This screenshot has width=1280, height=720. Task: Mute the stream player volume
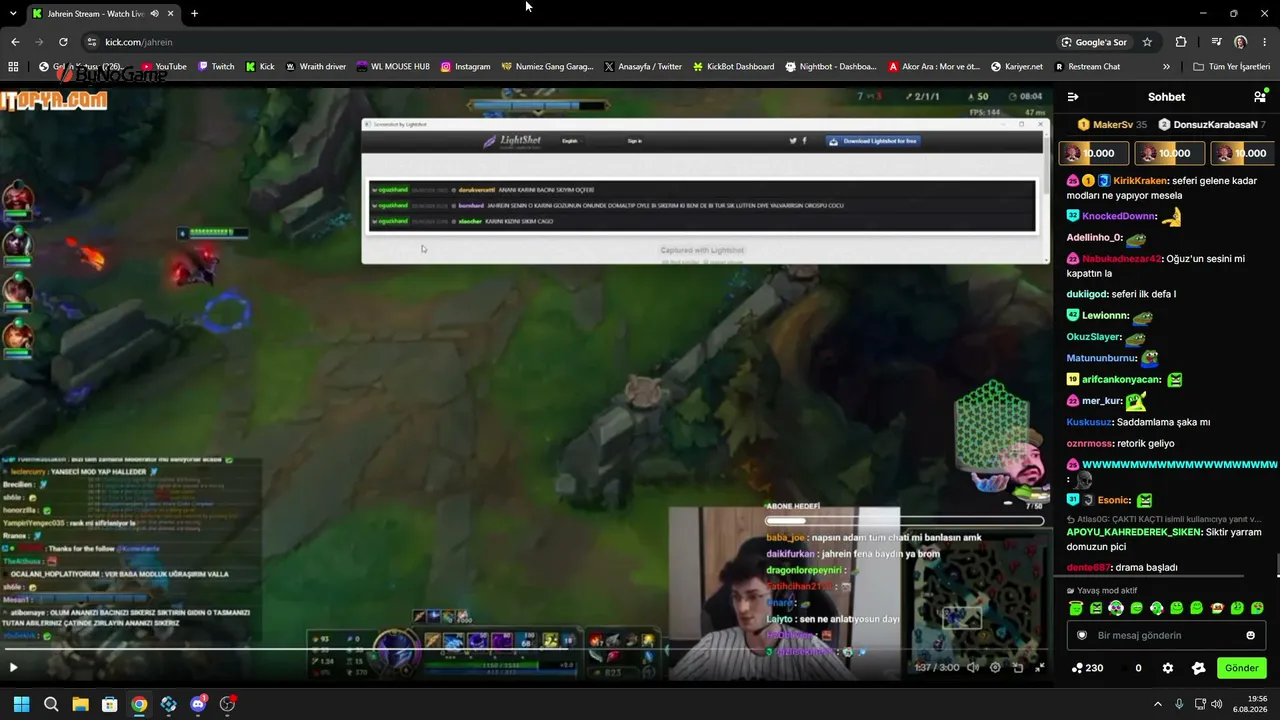(x=973, y=667)
